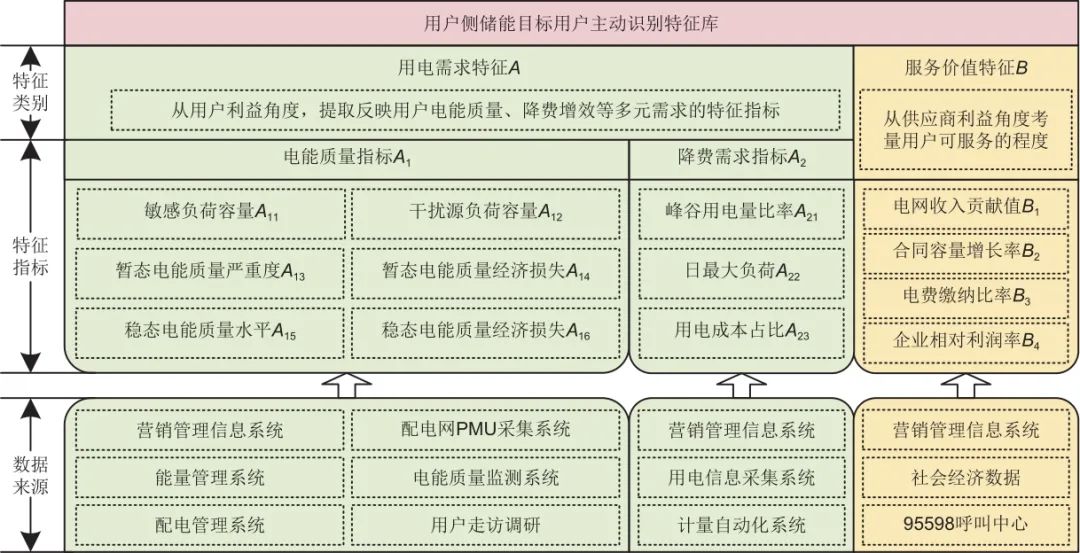Open the 电能质量指标A1 section heading
This screenshot has height=553, width=1080.
pos(347,158)
